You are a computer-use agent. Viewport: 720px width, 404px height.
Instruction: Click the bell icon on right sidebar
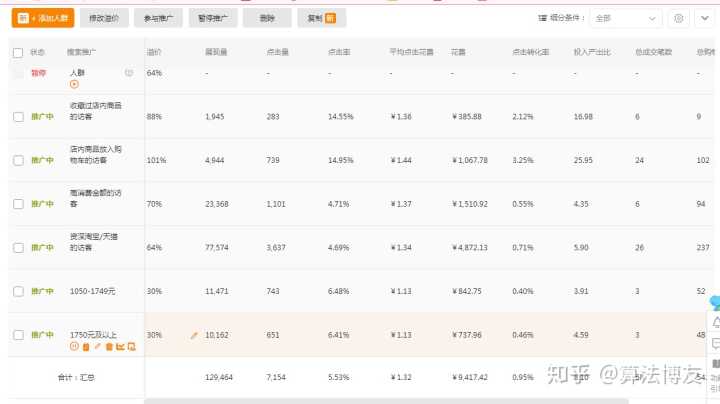714,321
